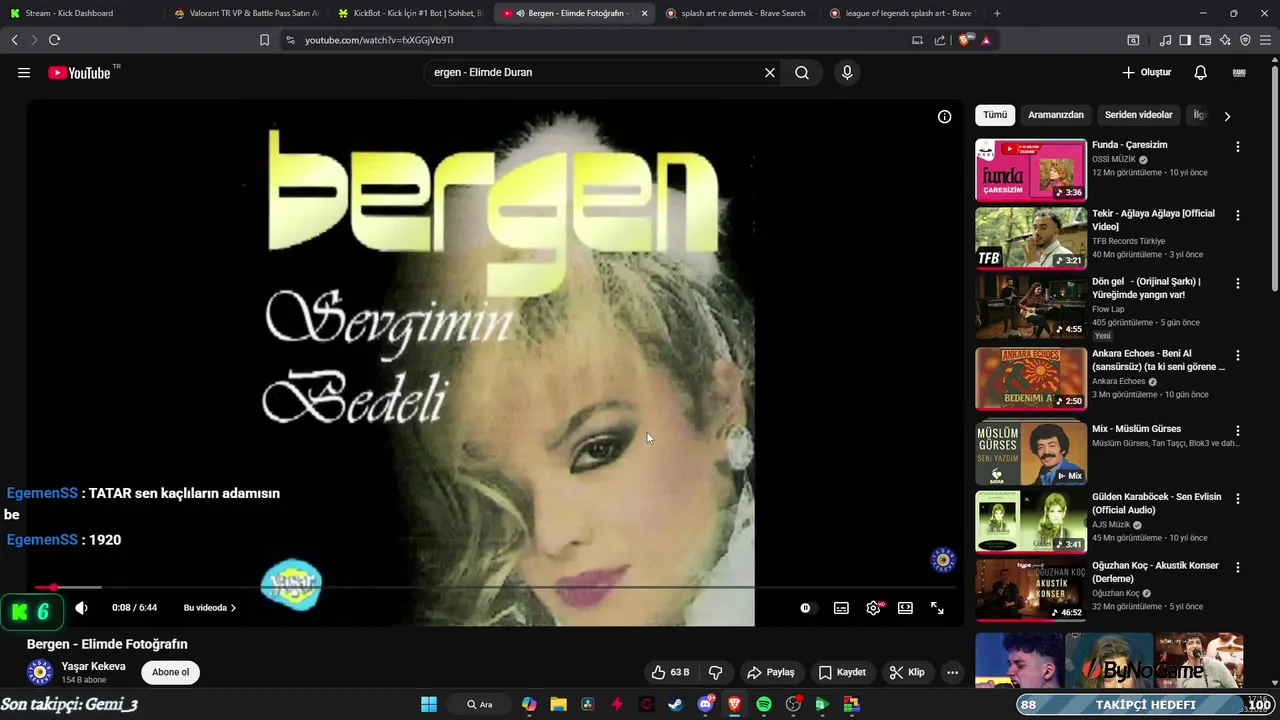Open options for Oğuzhan Koç - Akustik Konser
Image resolution: width=1280 pixels, height=720 pixels.
pyautogui.click(x=1237, y=567)
